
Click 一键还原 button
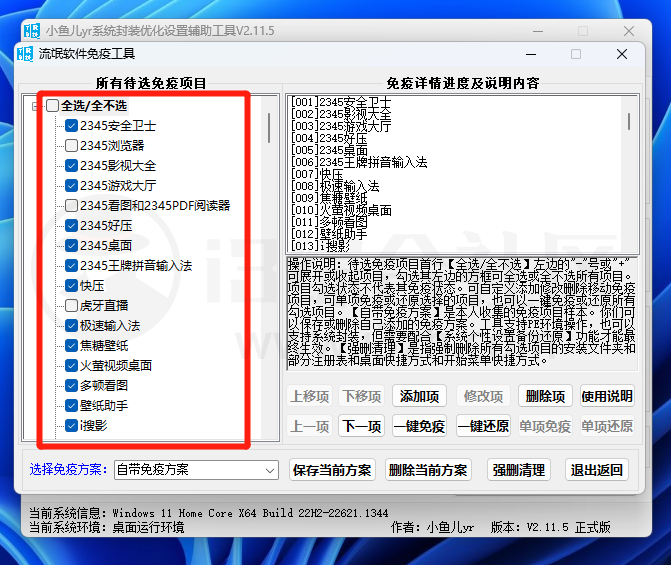(x=484, y=426)
